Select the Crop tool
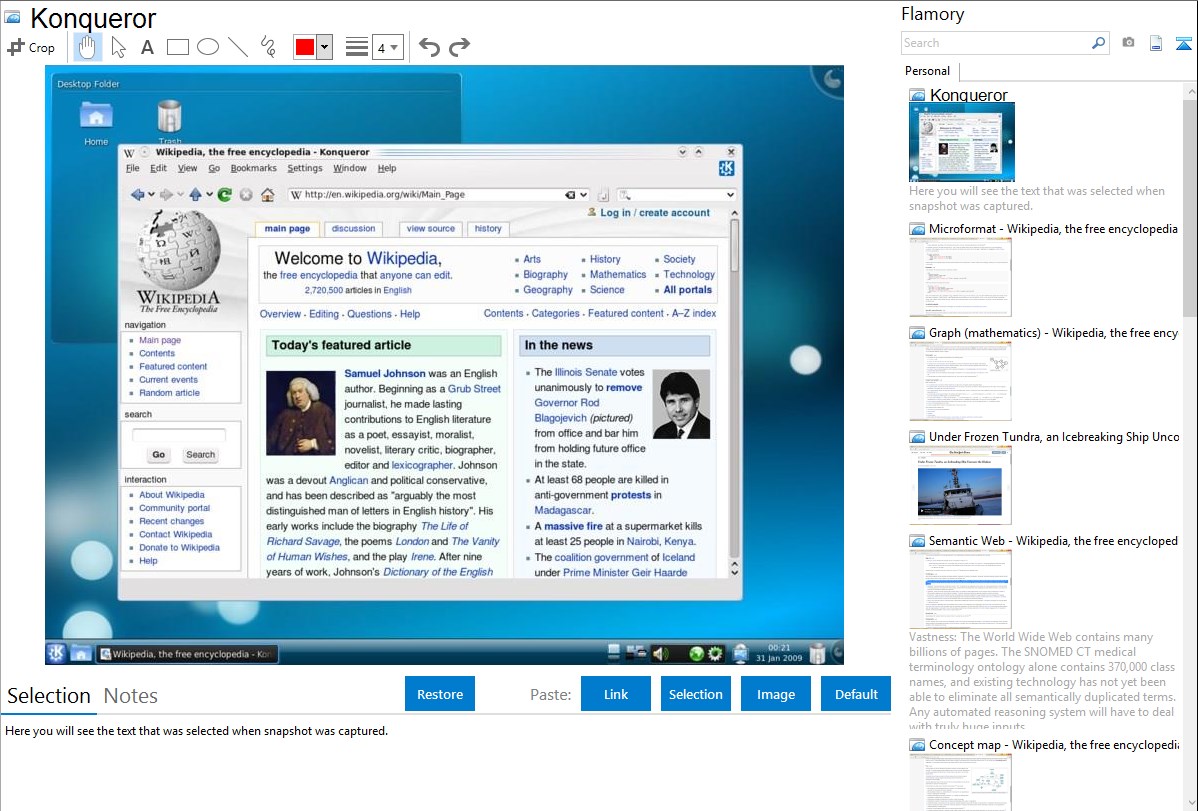1198x811 pixels. pos(31,47)
